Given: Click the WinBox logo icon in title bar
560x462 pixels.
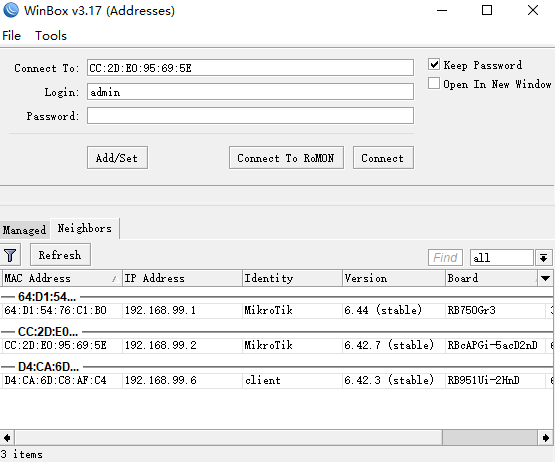Looking at the screenshot, I should tap(11, 10).
